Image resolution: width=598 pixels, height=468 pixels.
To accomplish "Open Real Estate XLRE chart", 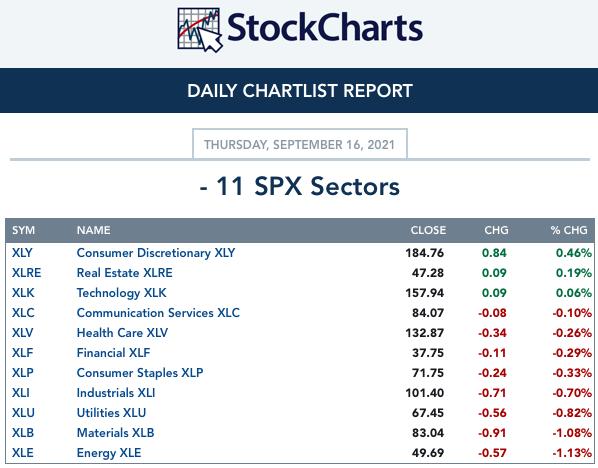I will (124, 273).
